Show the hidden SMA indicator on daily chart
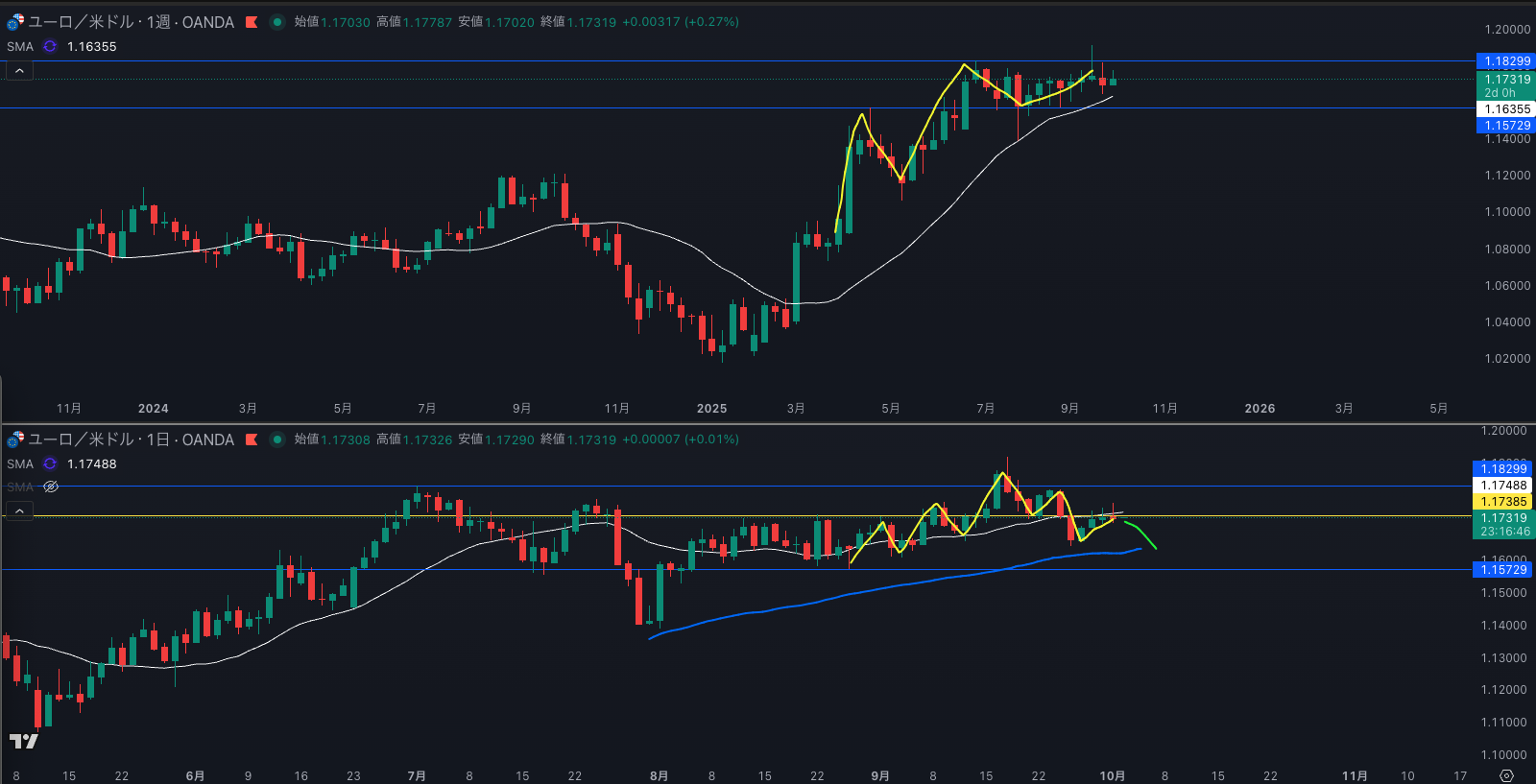The width and height of the screenshot is (1536, 784). click(51, 487)
